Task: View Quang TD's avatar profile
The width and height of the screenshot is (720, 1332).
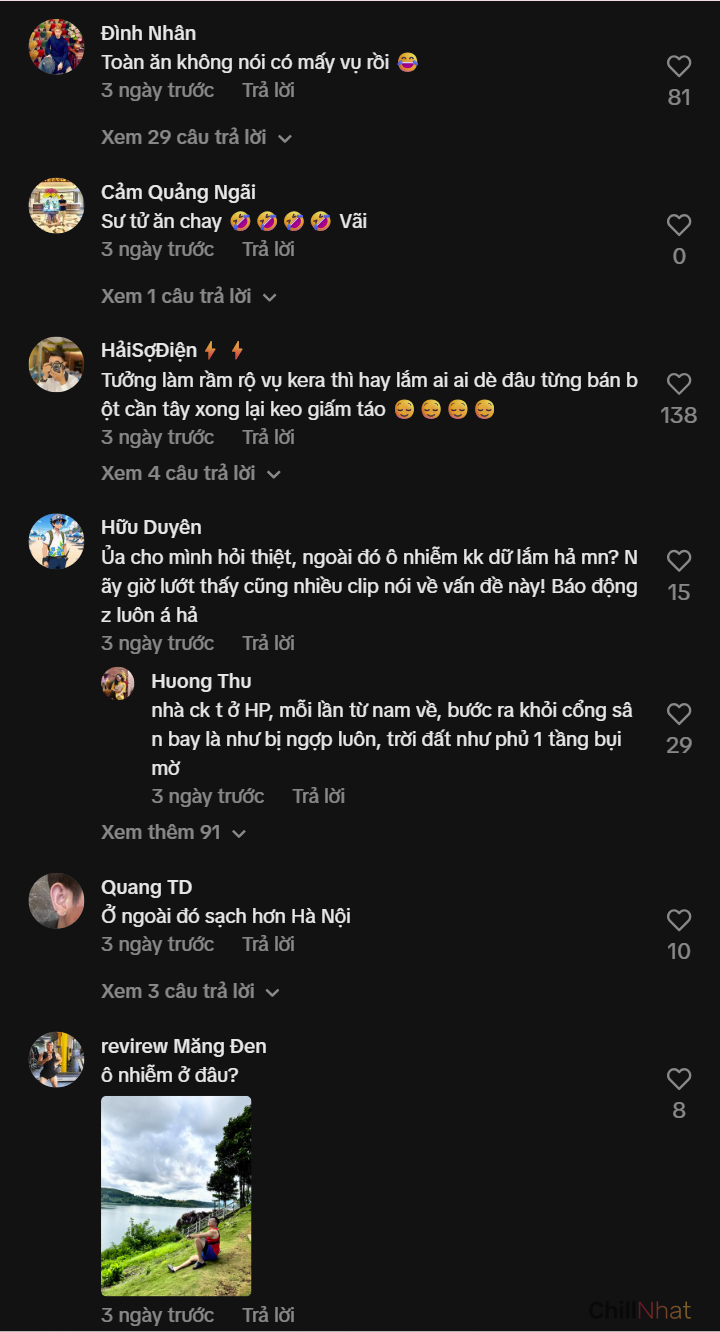Action: 56,900
